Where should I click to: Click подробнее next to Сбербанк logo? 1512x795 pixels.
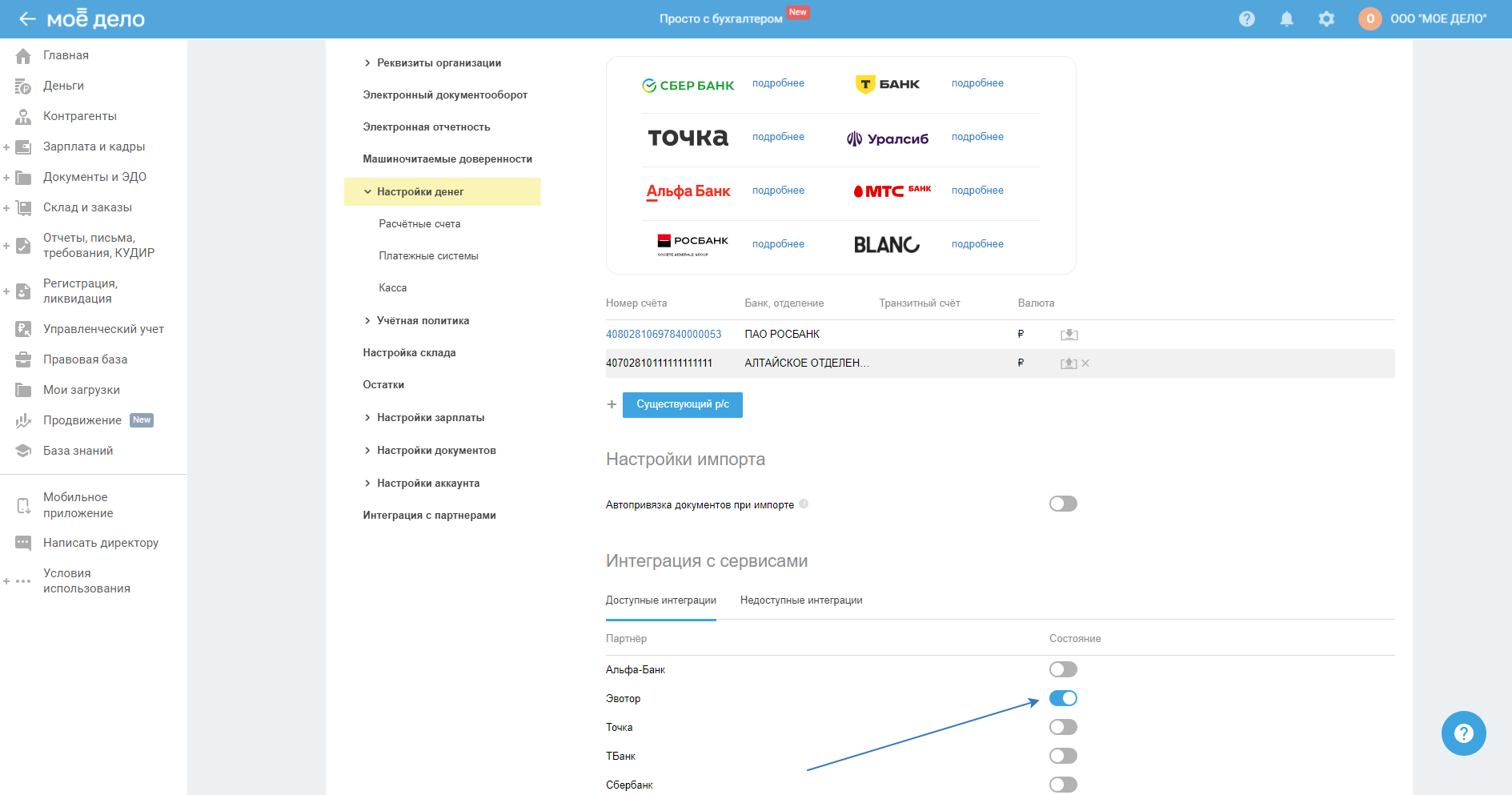[778, 83]
